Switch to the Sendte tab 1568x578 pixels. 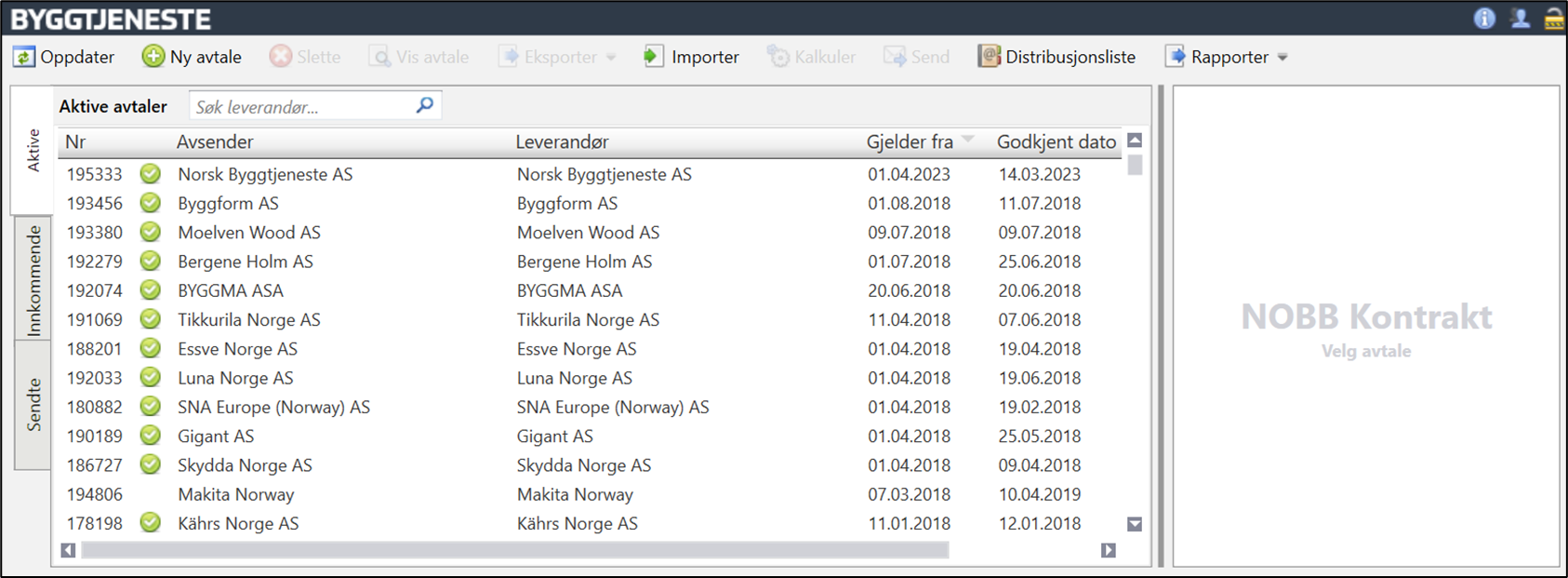click(x=33, y=405)
